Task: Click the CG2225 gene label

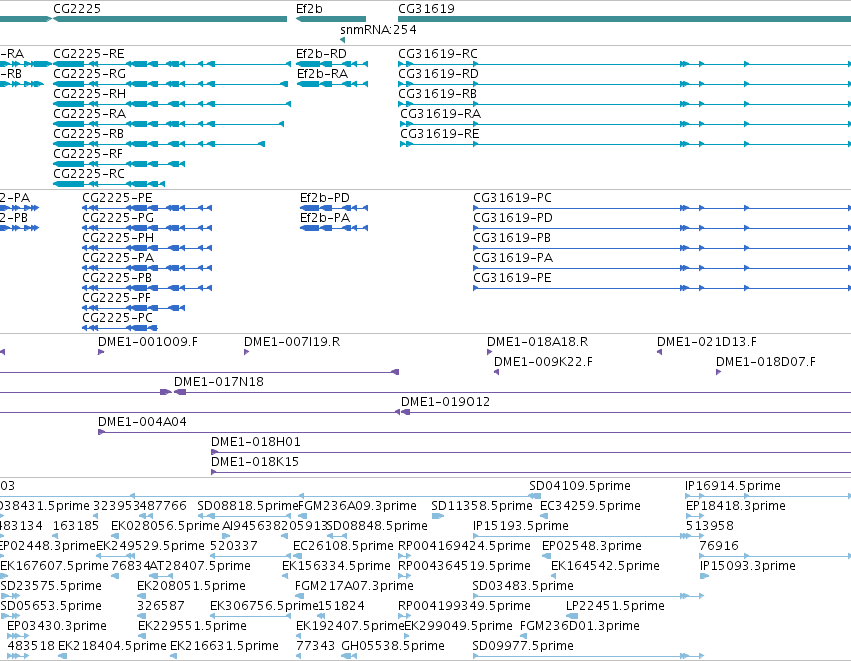Action: coord(77,9)
